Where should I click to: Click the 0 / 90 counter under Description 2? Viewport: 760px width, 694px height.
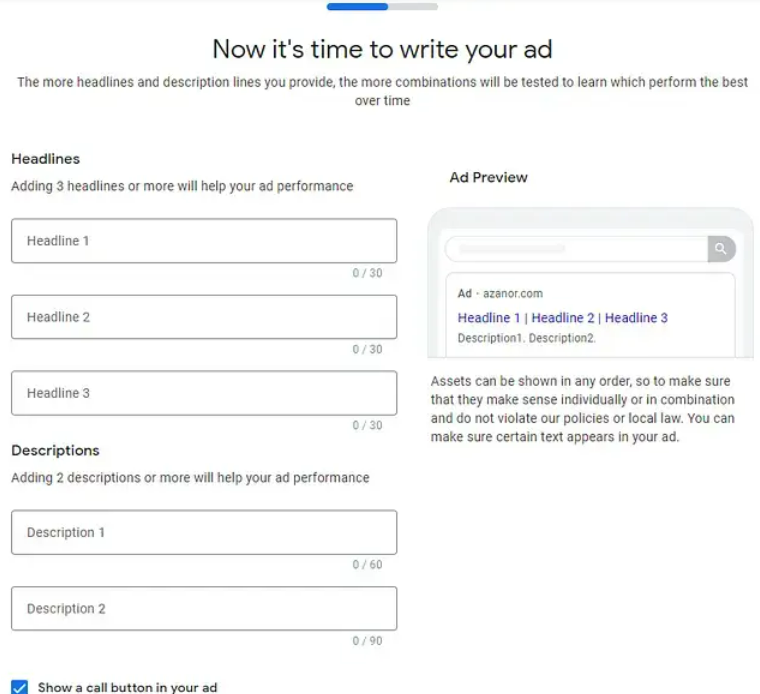(x=367, y=641)
